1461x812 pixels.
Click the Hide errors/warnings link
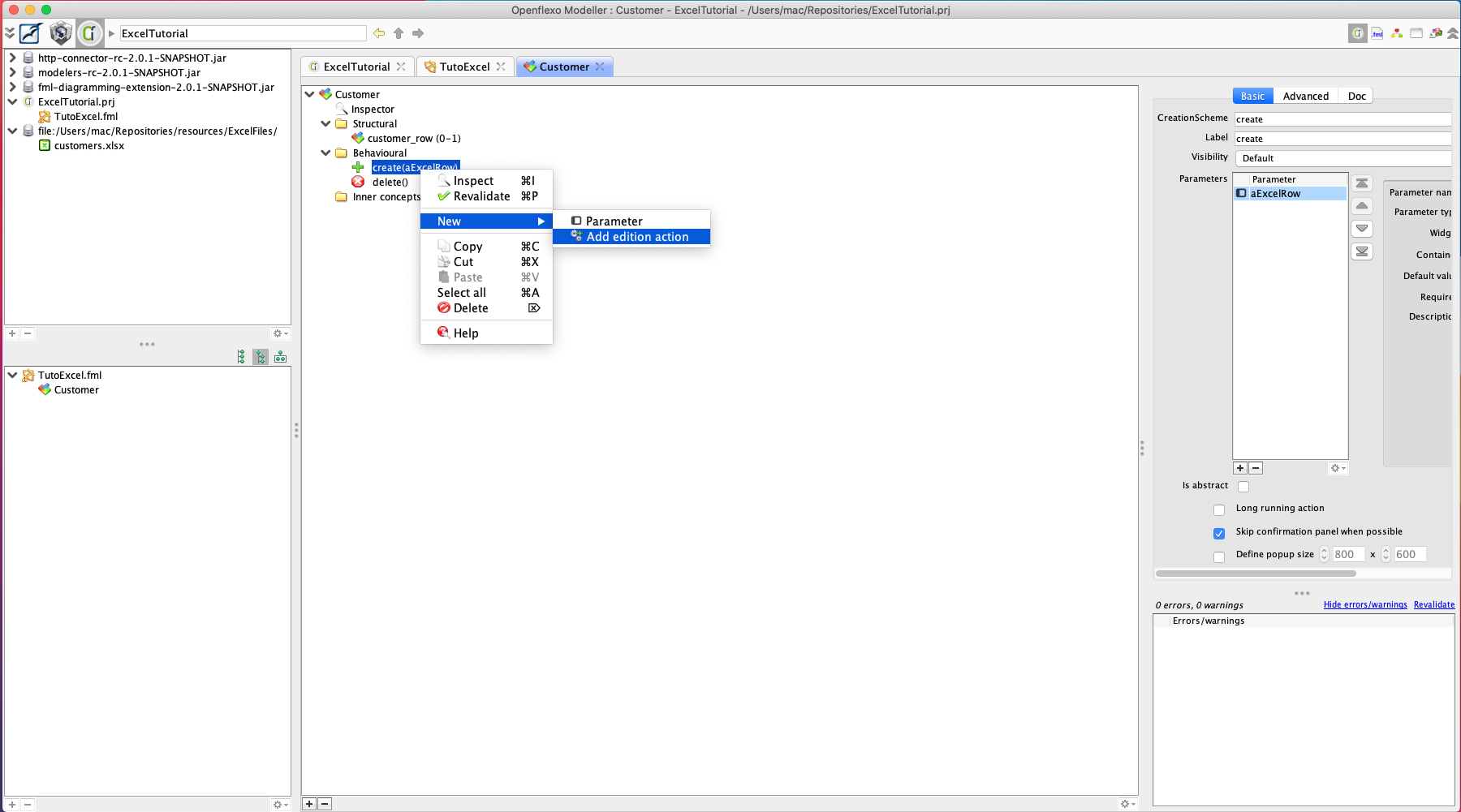1365,605
